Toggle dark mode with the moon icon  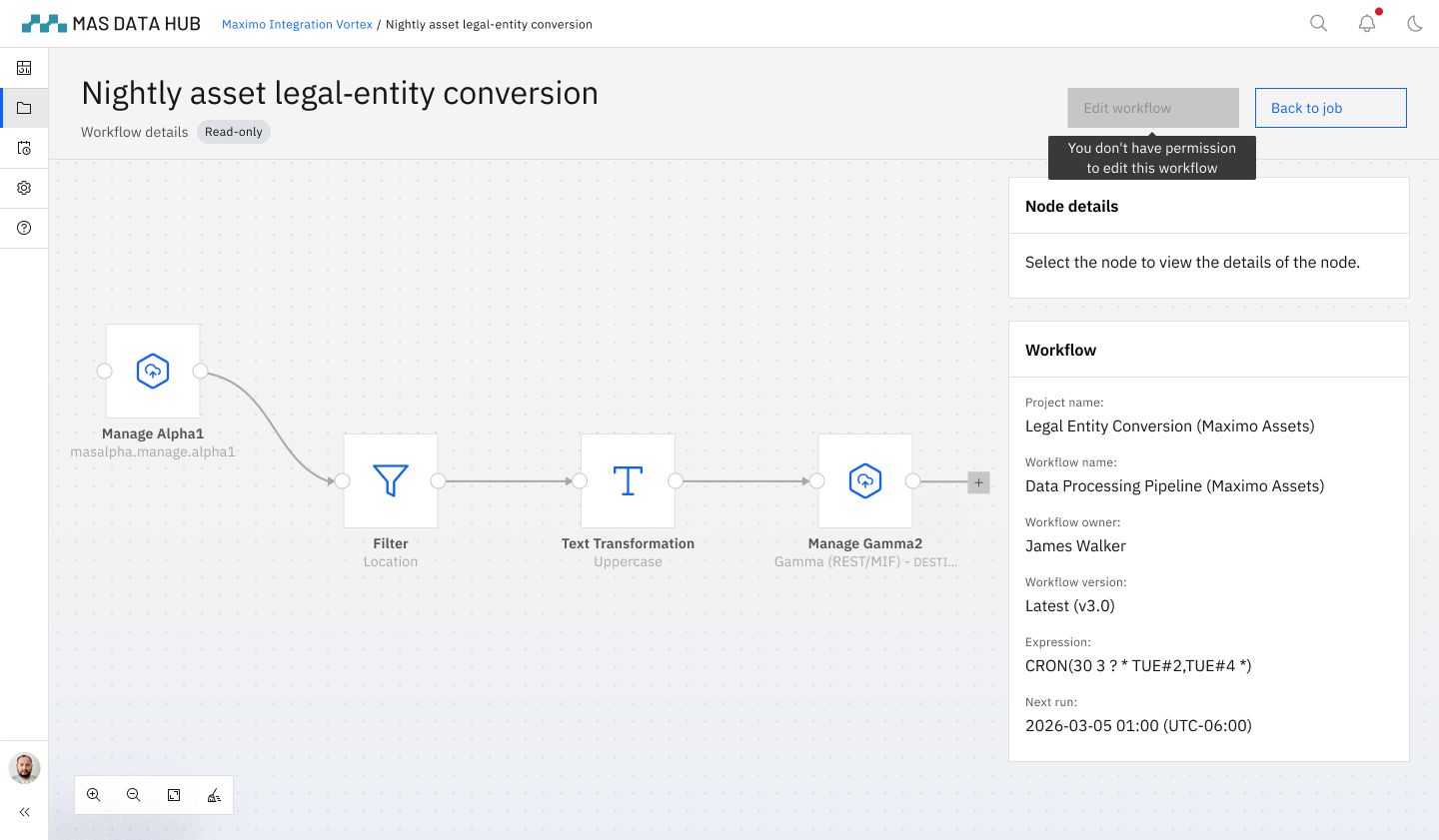pos(1415,22)
